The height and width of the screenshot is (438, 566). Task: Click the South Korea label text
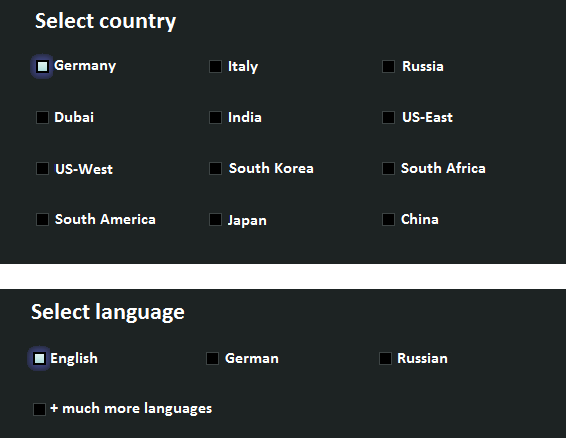(x=271, y=168)
